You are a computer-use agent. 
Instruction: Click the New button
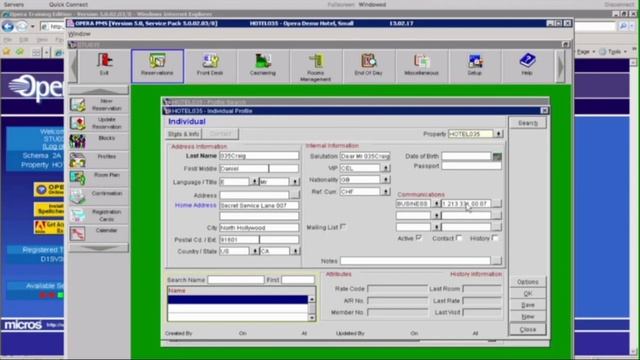click(527, 316)
